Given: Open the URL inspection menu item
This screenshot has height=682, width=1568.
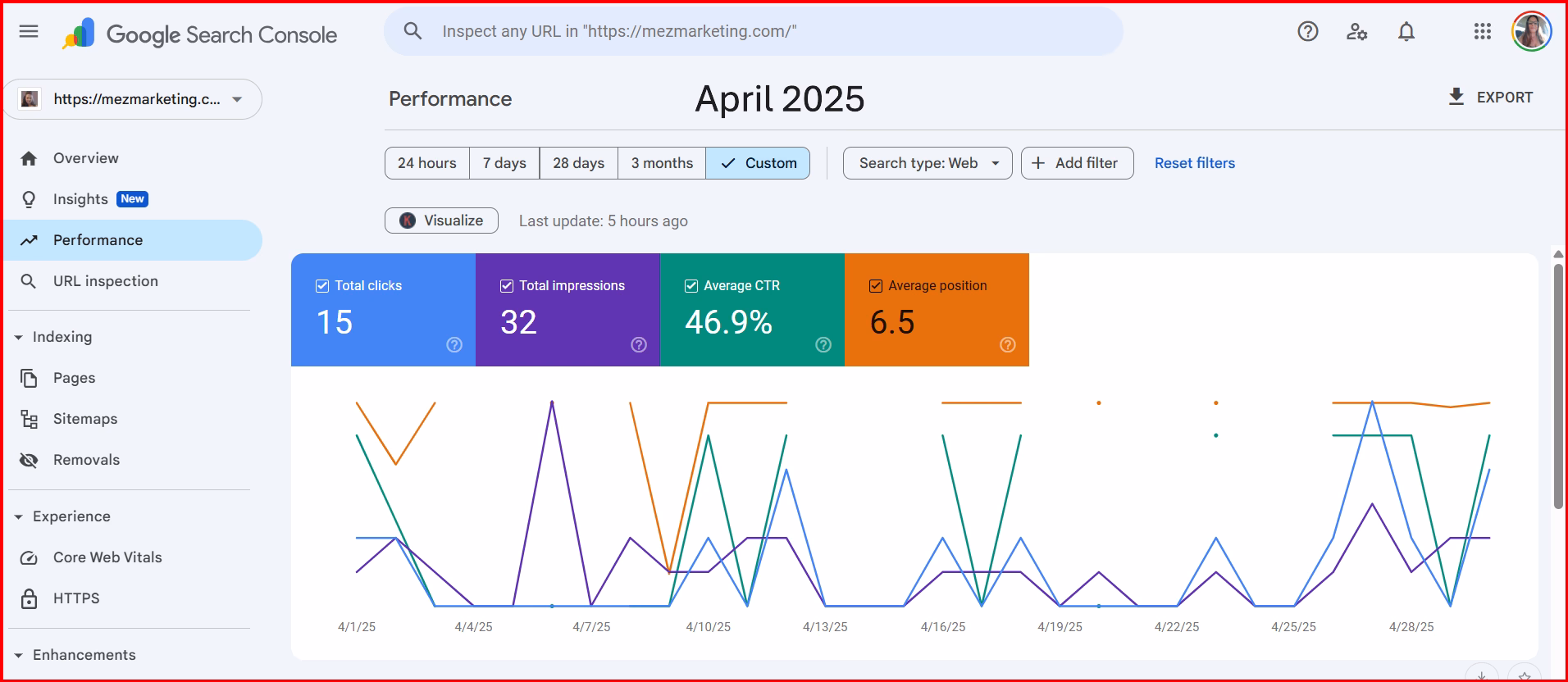Looking at the screenshot, I should click(x=133, y=281).
